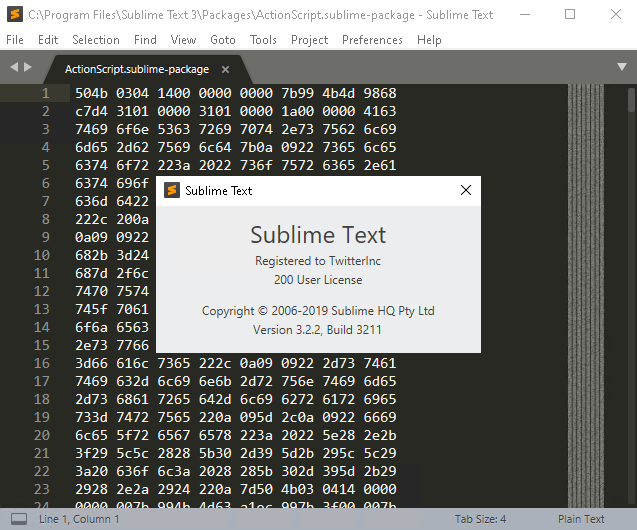Click line number 16 in the gutter
The image size is (637, 530).
42,363
